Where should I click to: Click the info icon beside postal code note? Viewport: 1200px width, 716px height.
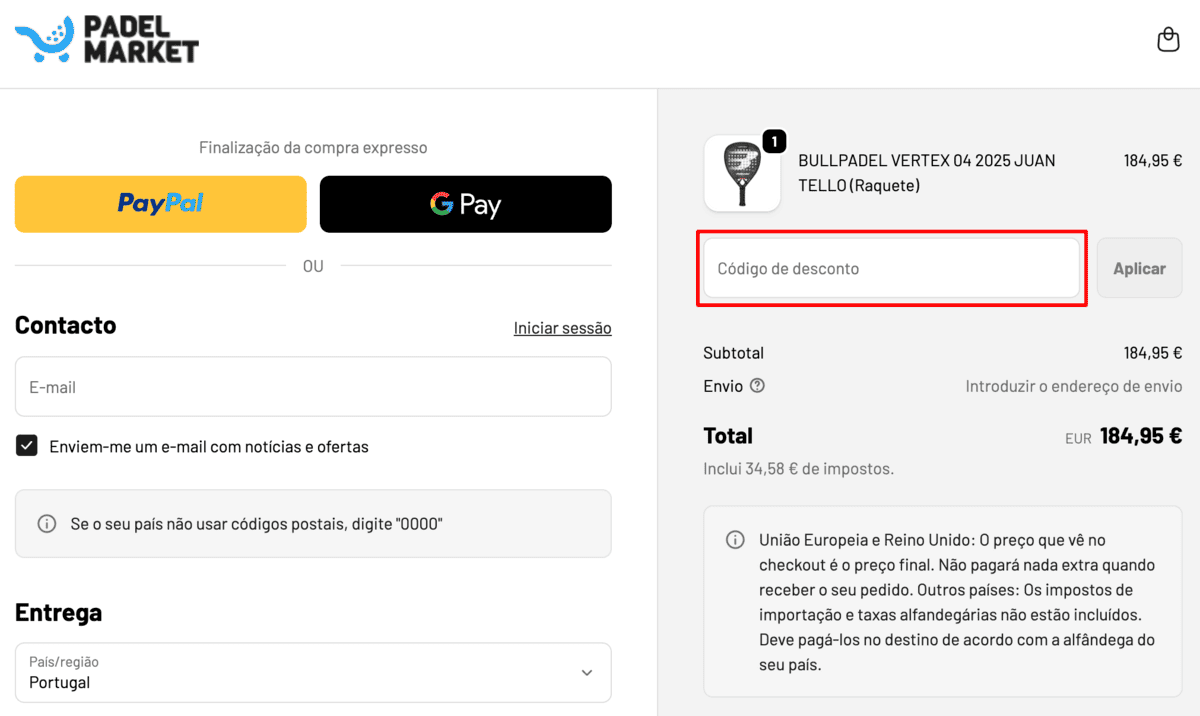(46, 523)
